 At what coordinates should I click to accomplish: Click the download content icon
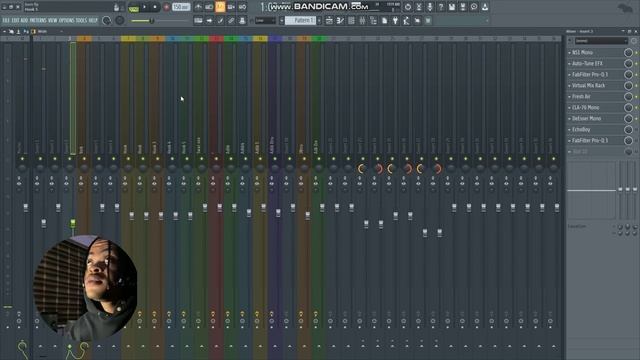[485, 7]
